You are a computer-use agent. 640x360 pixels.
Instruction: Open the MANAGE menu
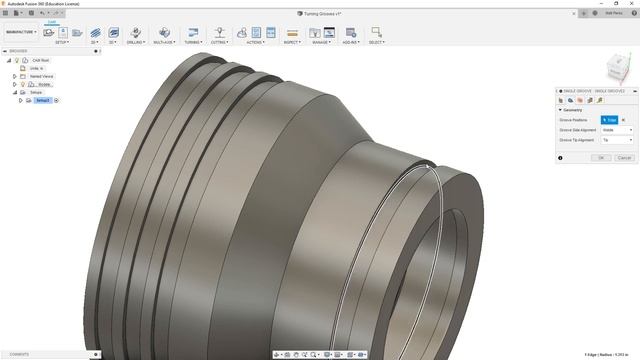tap(321, 42)
